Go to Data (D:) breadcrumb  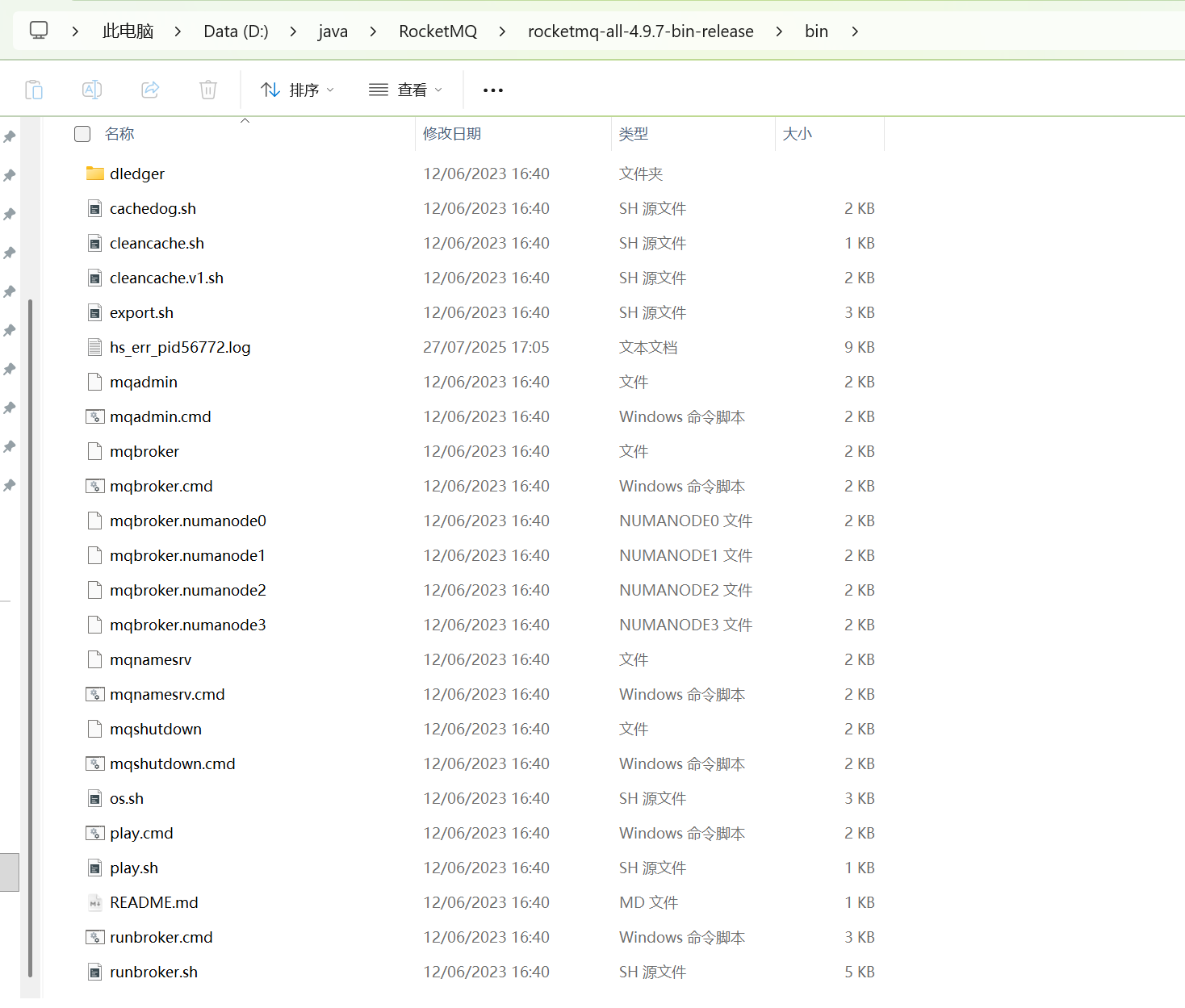pos(236,31)
